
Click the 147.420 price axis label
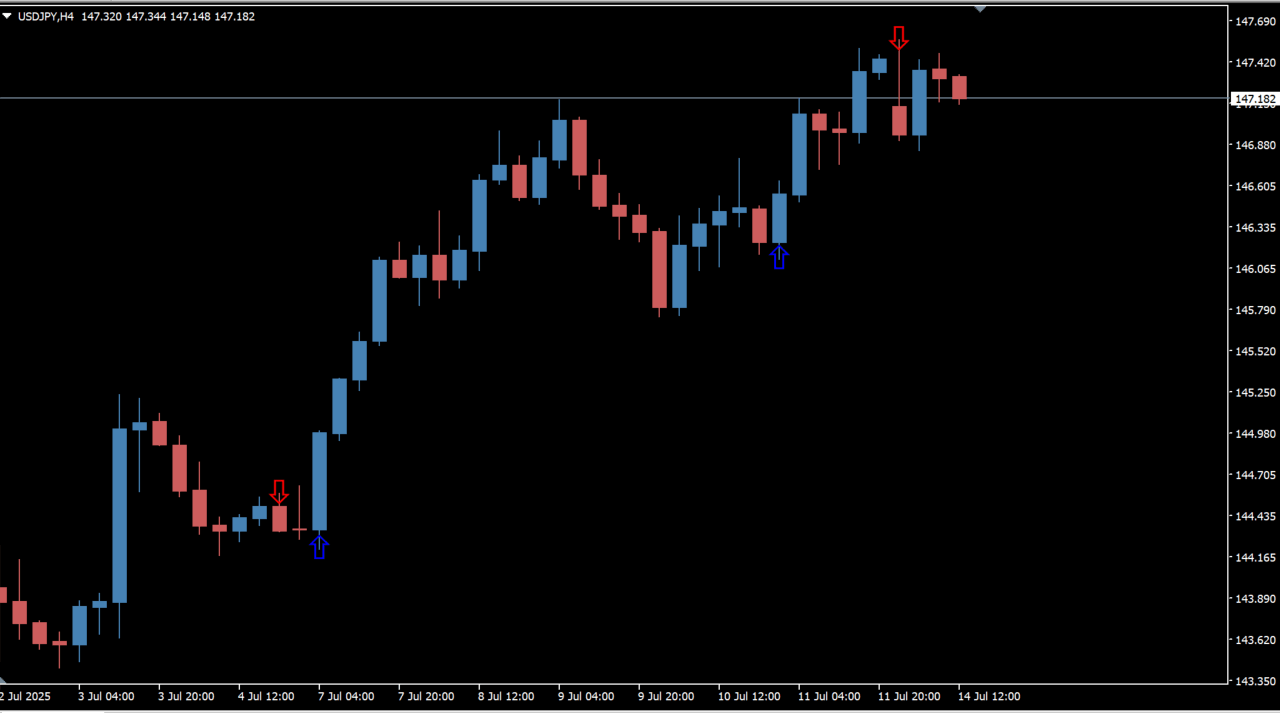point(1256,62)
